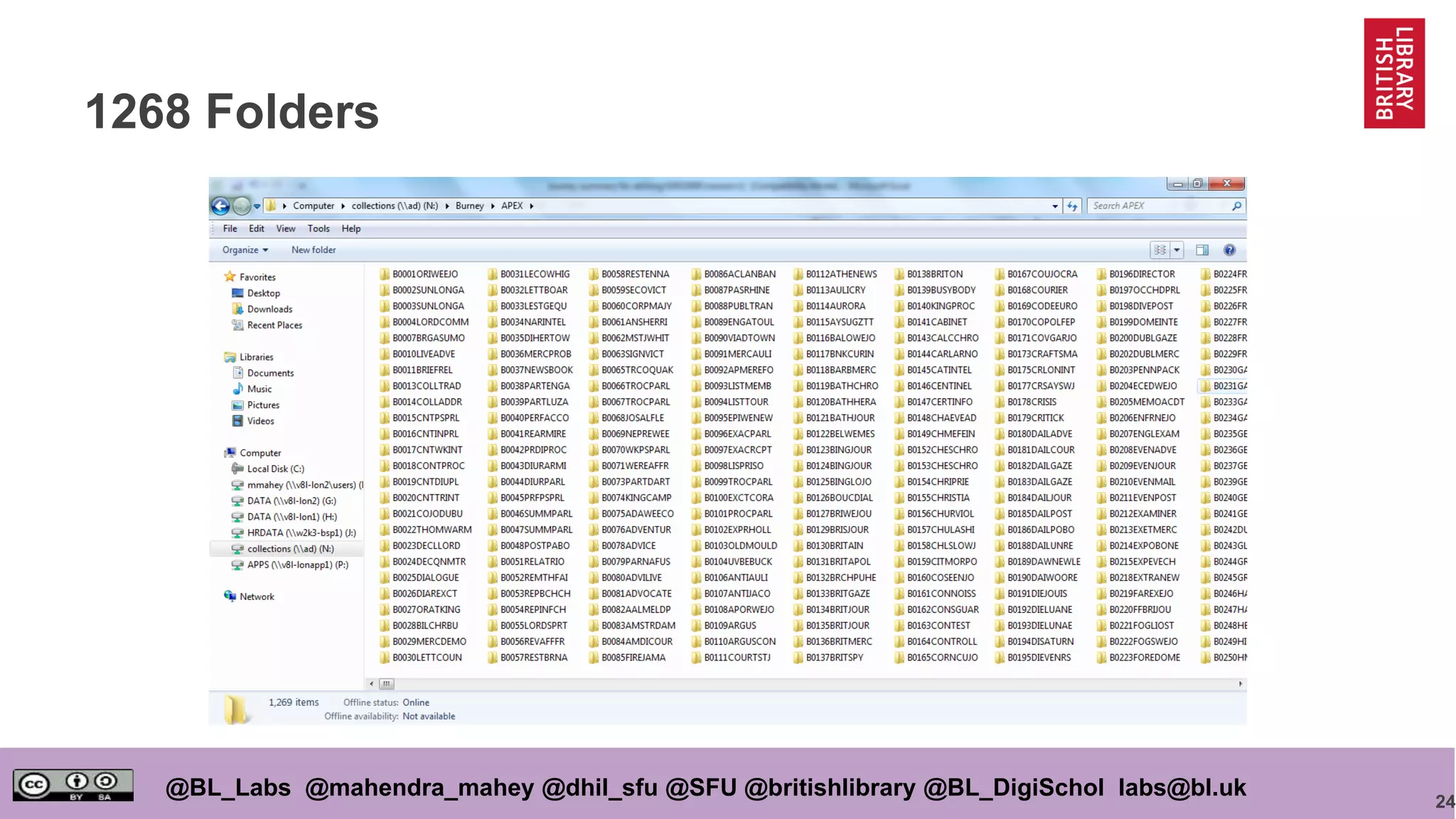Click the Back navigation arrow
This screenshot has height=819, width=1456.
click(221, 206)
